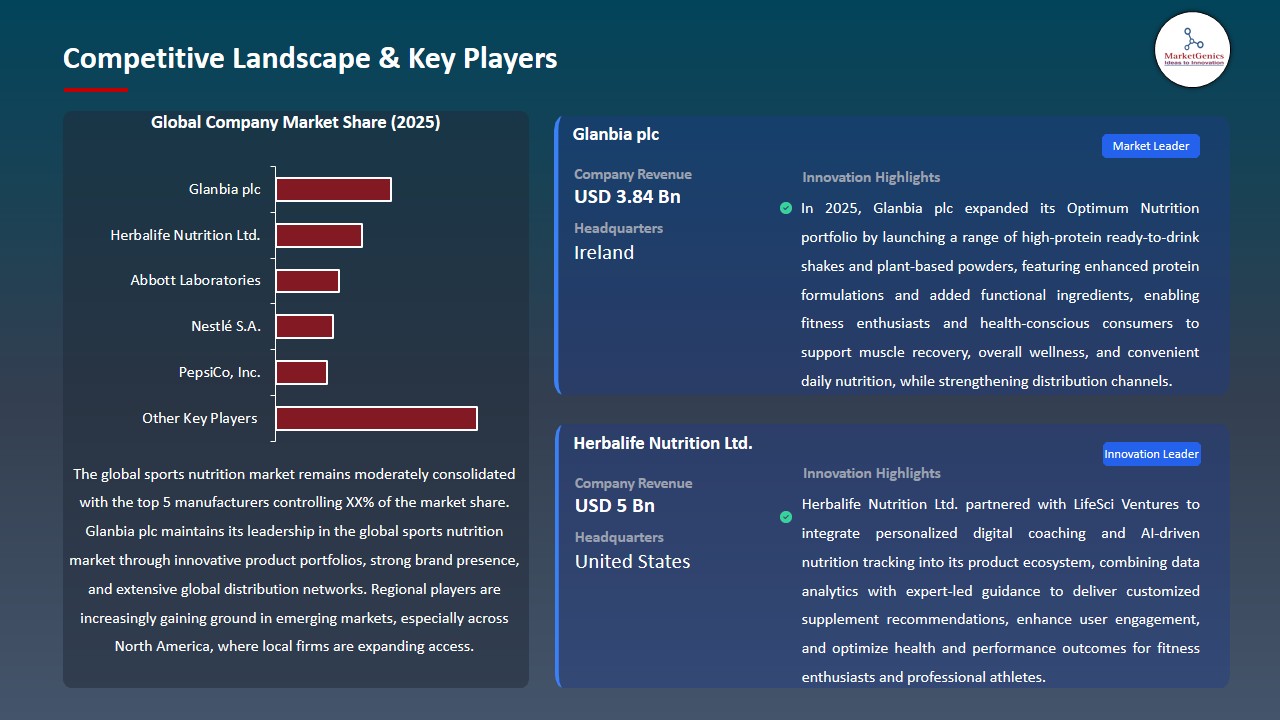1280x720 pixels.
Task: Click the Ireland headquarters text
Action: [x=603, y=252]
